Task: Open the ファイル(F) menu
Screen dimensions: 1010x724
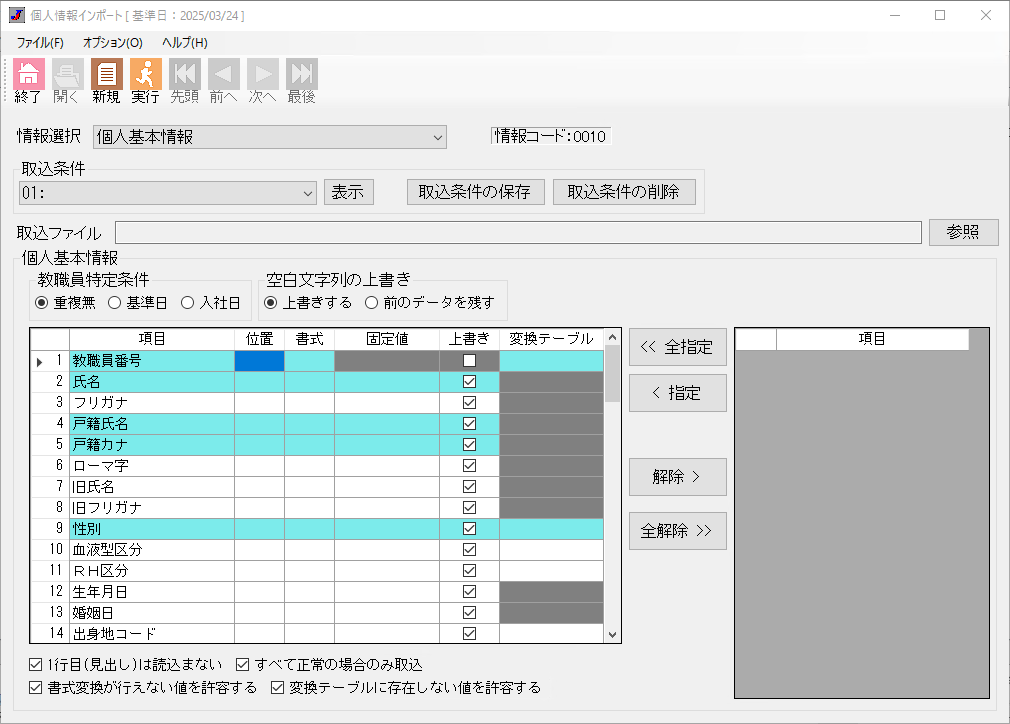Action: pyautogui.click(x=40, y=43)
